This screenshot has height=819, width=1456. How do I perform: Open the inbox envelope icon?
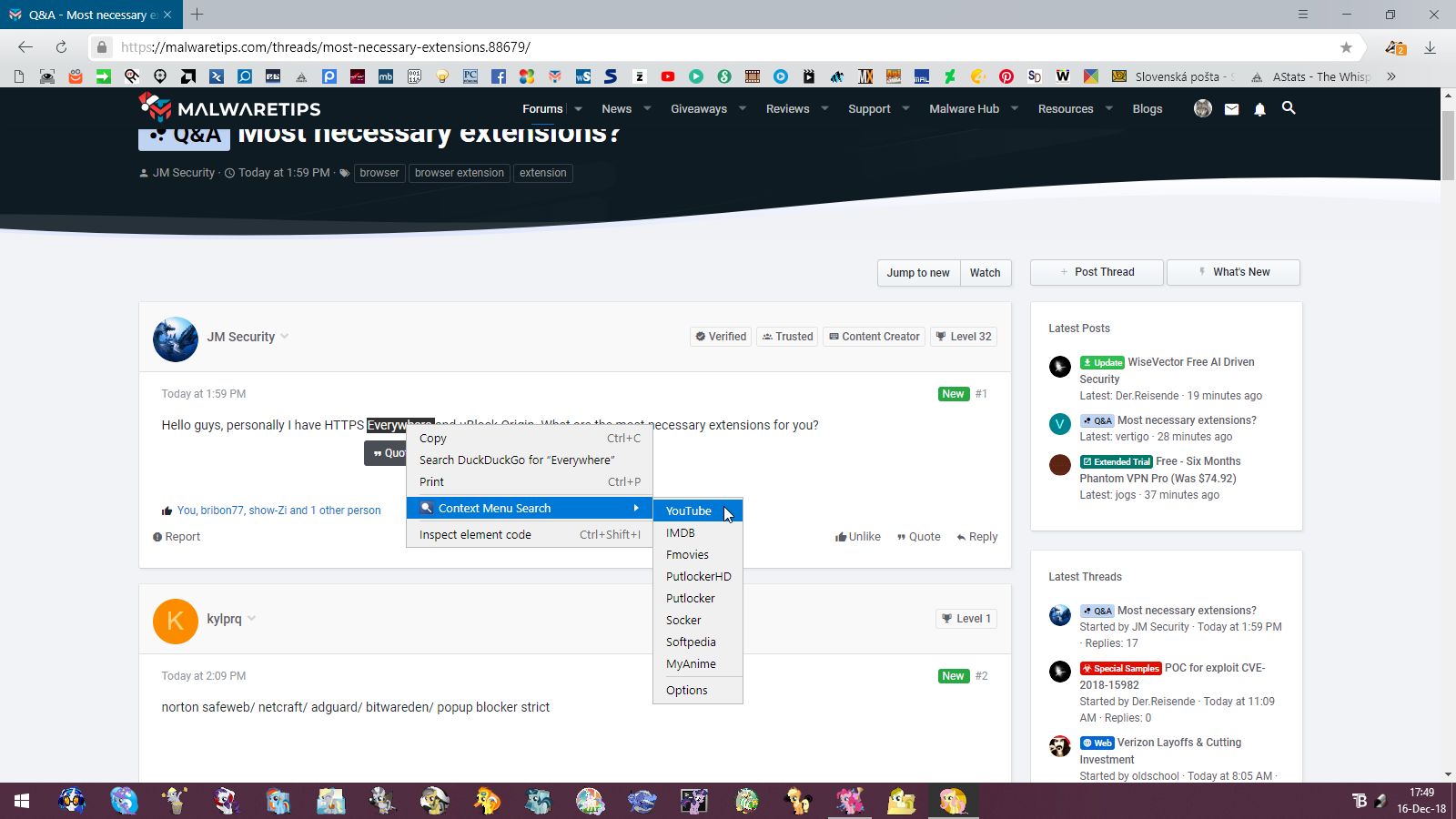point(1231,108)
